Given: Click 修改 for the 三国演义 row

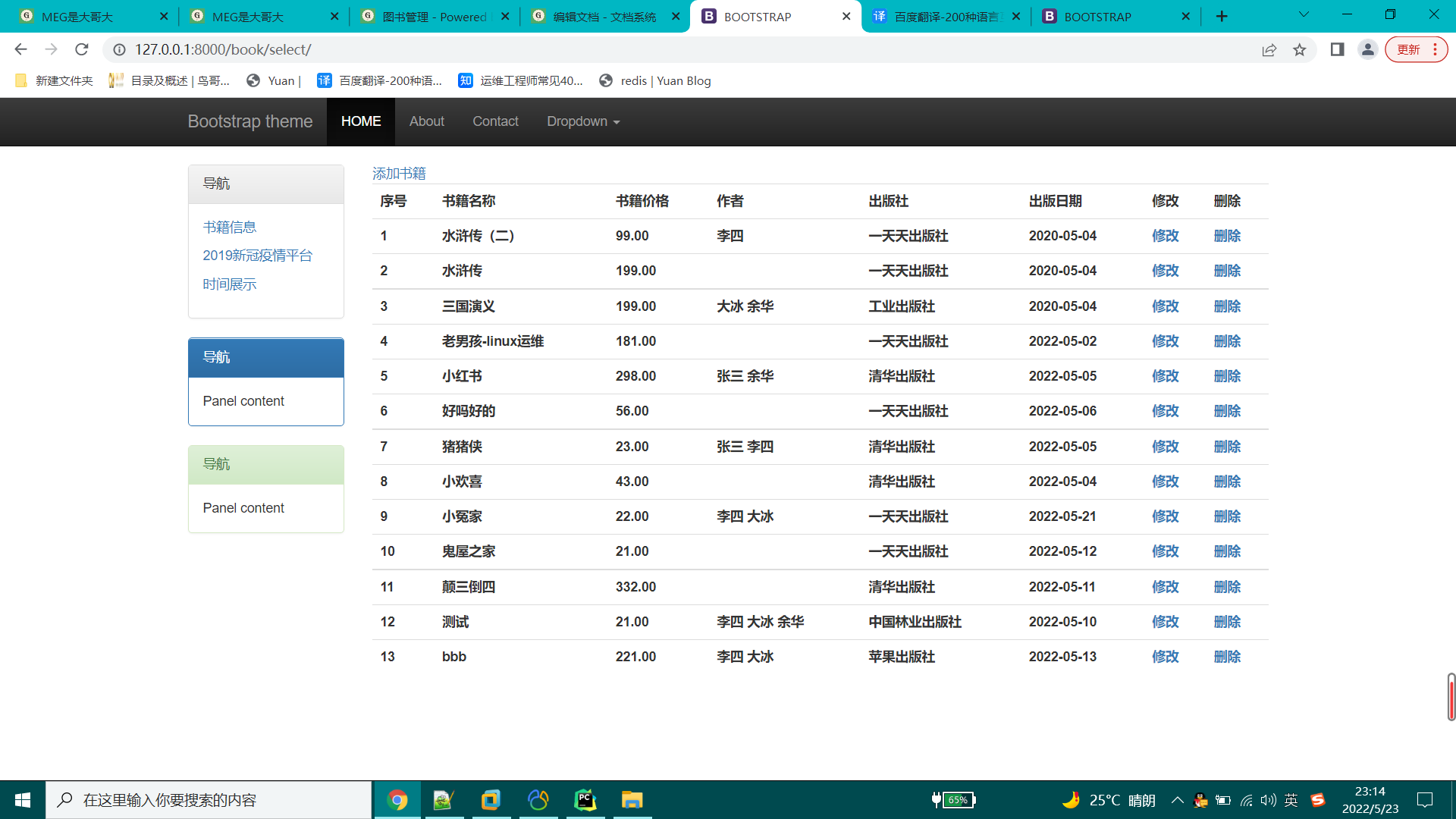Looking at the screenshot, I should click(1165, 306).
